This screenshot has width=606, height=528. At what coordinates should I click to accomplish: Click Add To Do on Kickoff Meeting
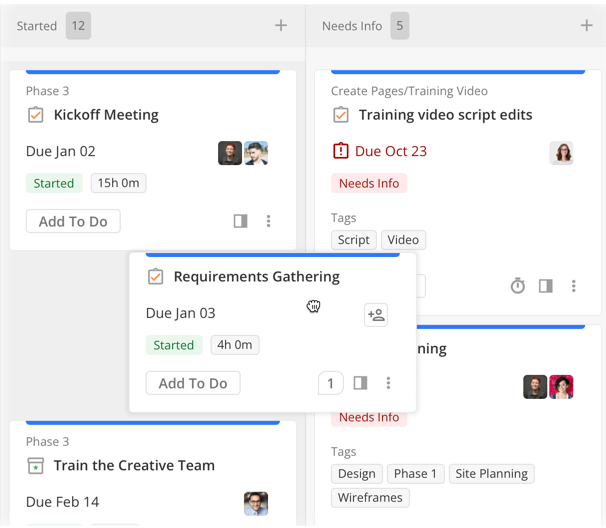point(73,221)
